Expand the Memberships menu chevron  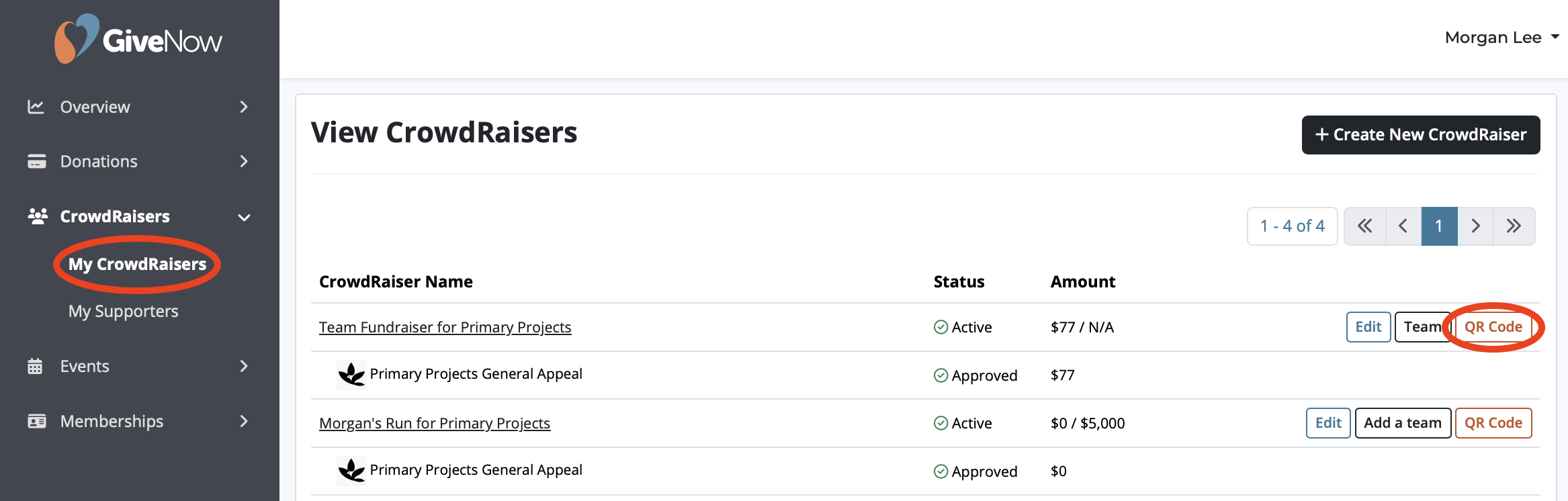point(244,421)
